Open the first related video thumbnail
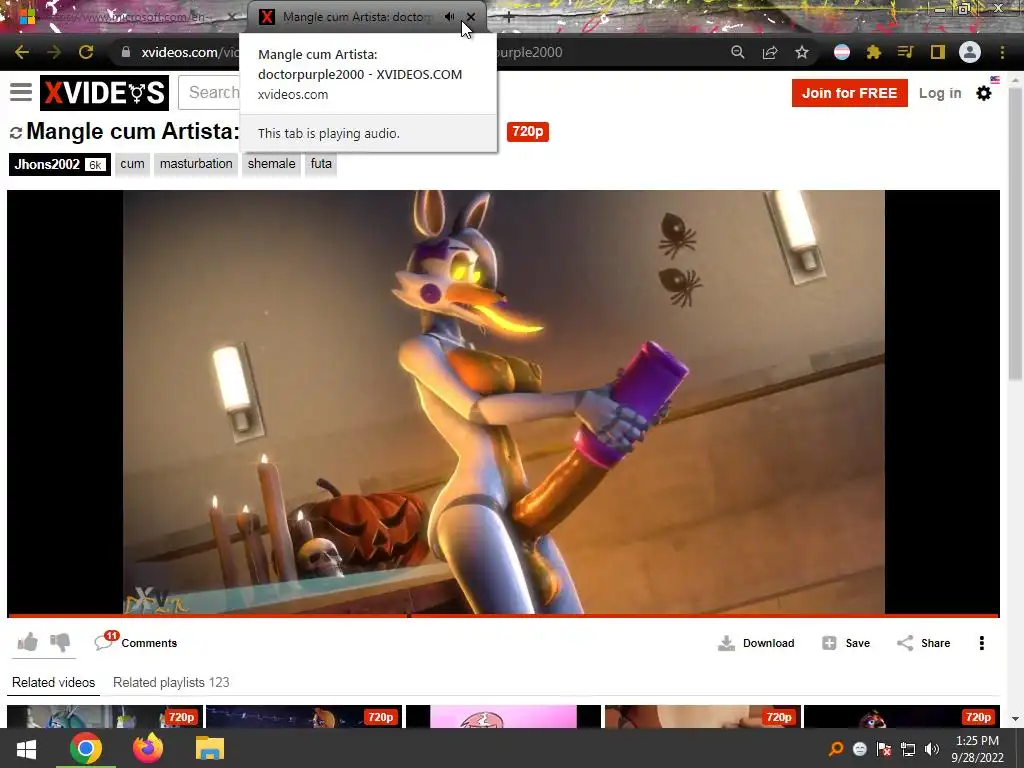The image size is (1024, 768). pos(105,716)
